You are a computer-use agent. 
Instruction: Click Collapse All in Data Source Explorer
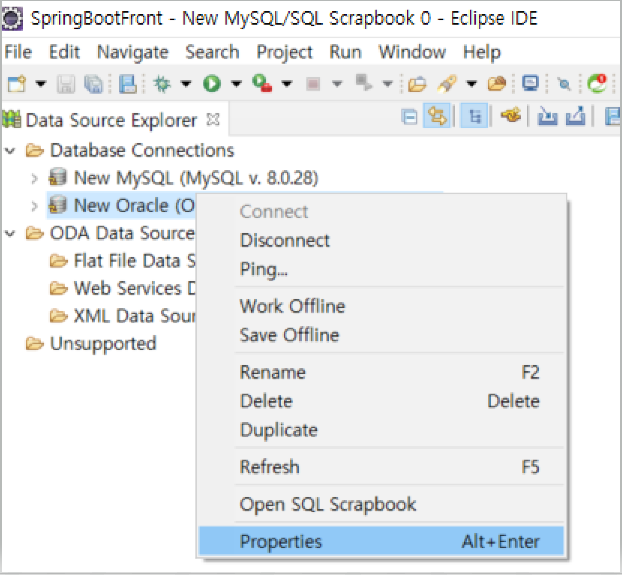[x=409, y=117]
